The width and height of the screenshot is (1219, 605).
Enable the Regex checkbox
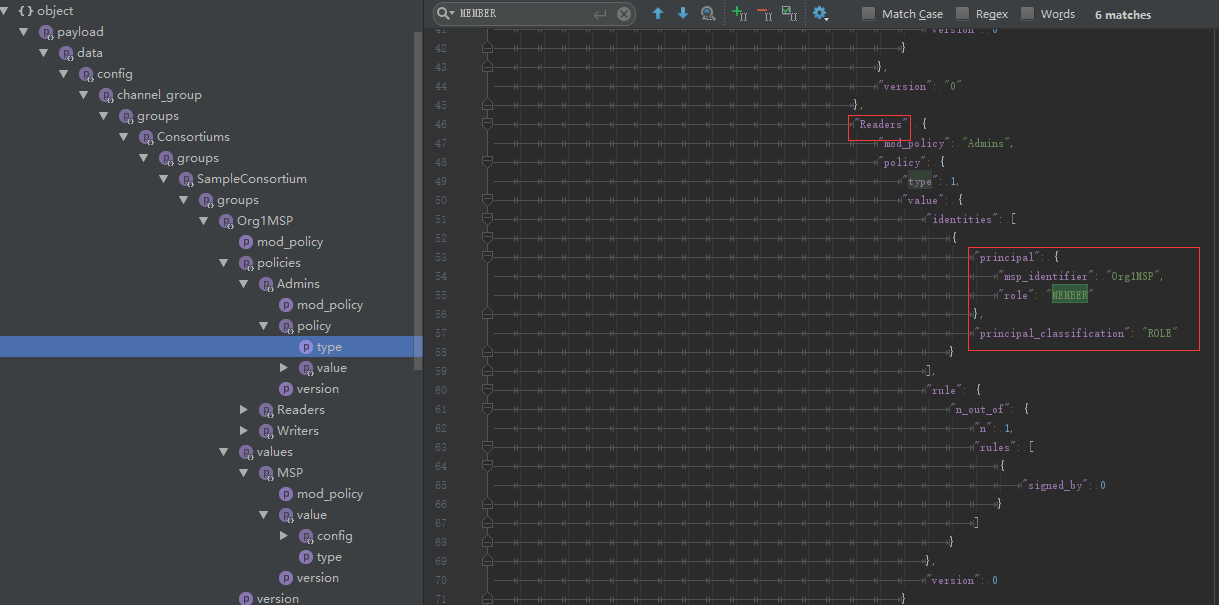[x=962, y=14]
